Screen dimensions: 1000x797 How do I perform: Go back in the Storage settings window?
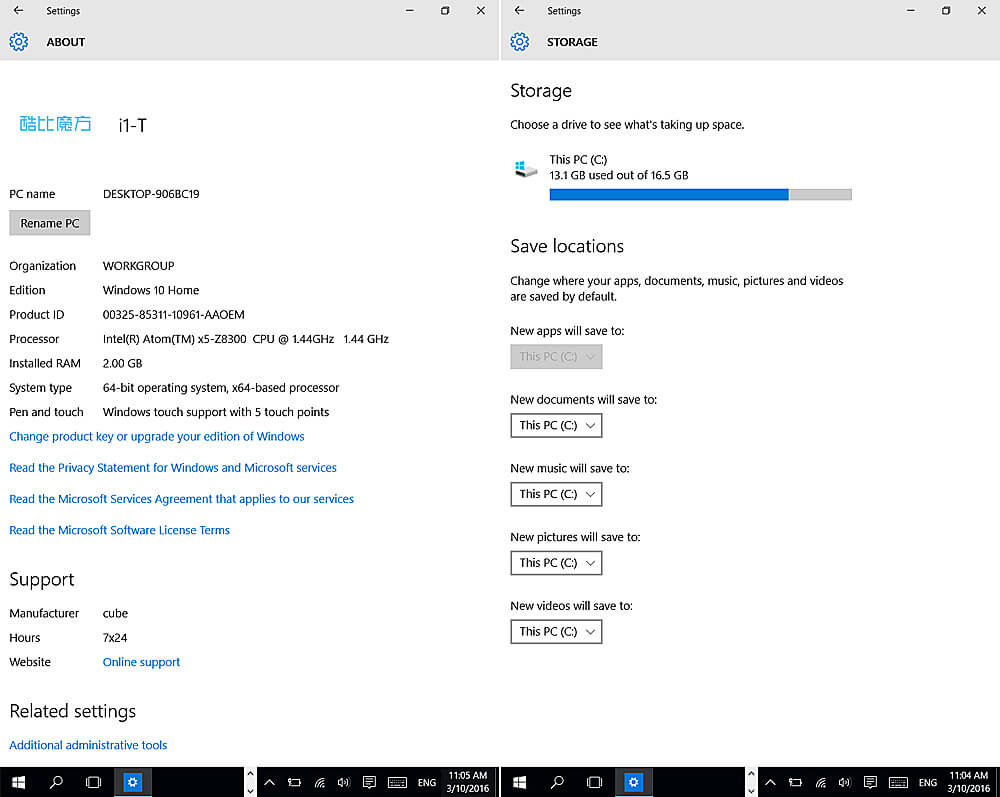point(519,11)
